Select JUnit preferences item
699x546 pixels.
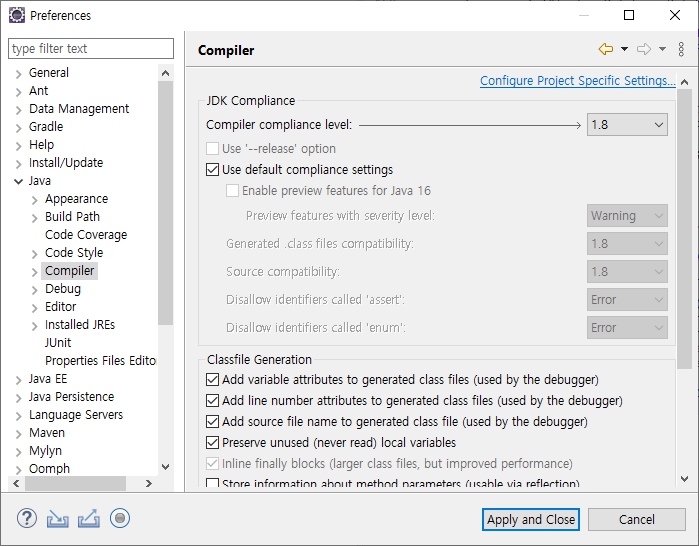[58, 343]
